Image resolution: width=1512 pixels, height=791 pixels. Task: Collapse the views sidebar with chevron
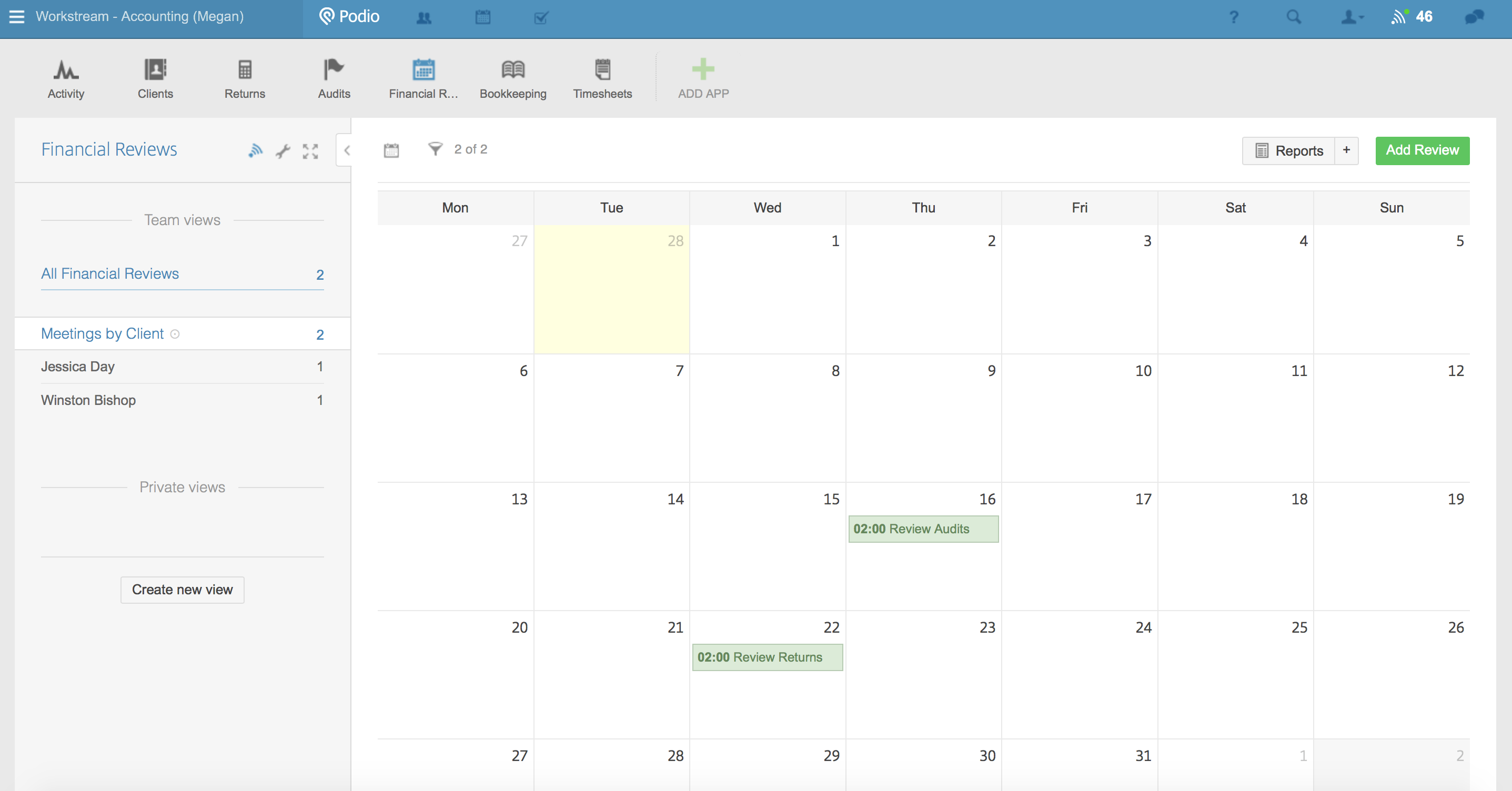pyautogui.click(x=346, y=150)
